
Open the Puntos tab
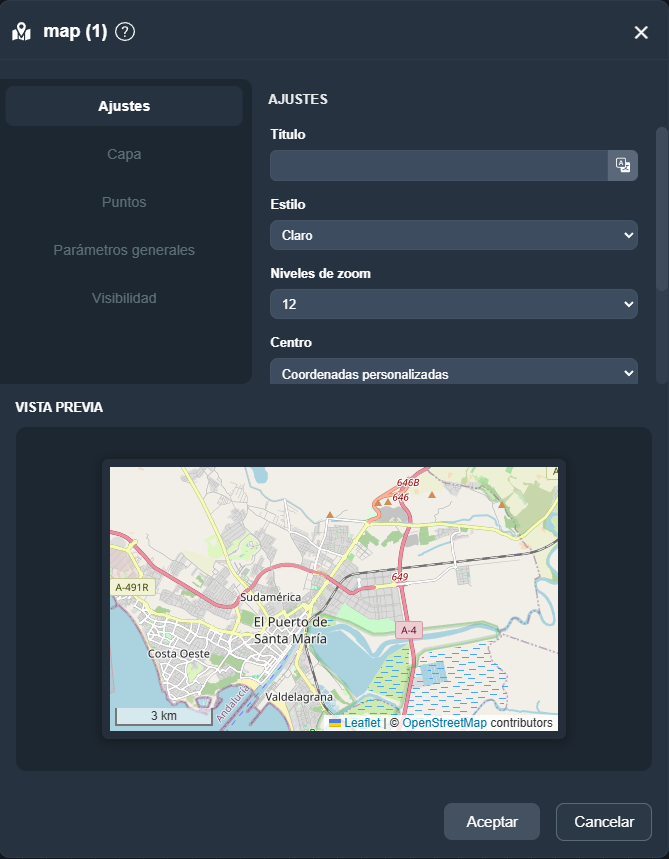(x=124, y=202)
